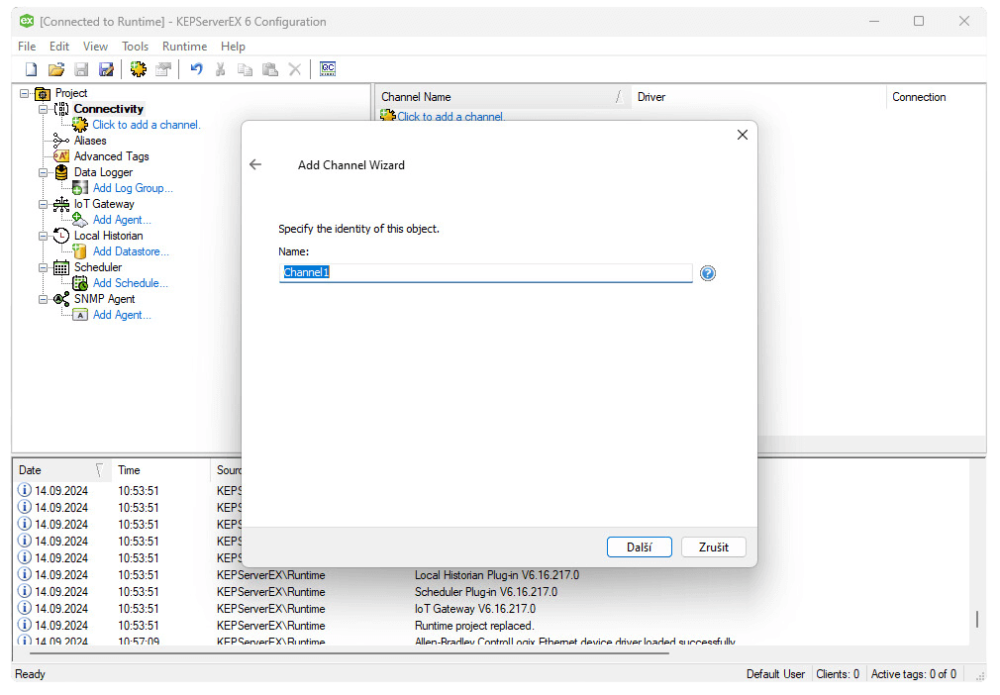Image resolution: width=1000 pixels, height=695 pixels.
Task: Click the Open Project toolbar icon
Action: tap(56, 69)
